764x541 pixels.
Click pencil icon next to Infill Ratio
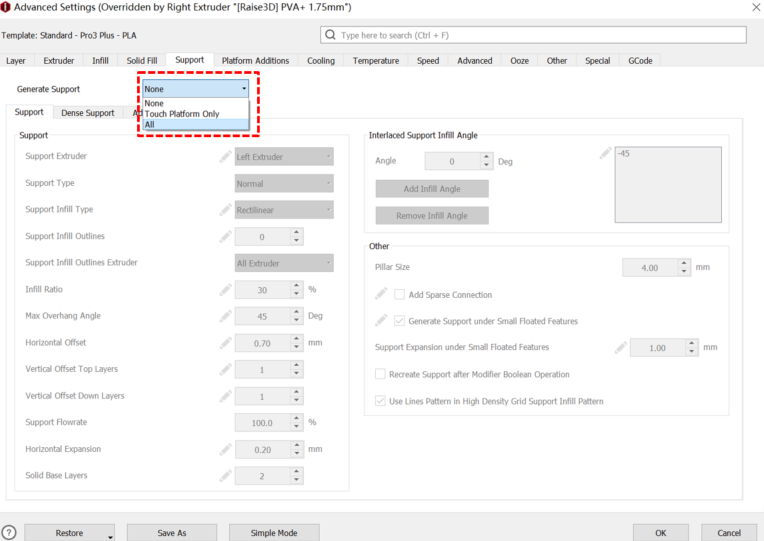pos(225,290)
